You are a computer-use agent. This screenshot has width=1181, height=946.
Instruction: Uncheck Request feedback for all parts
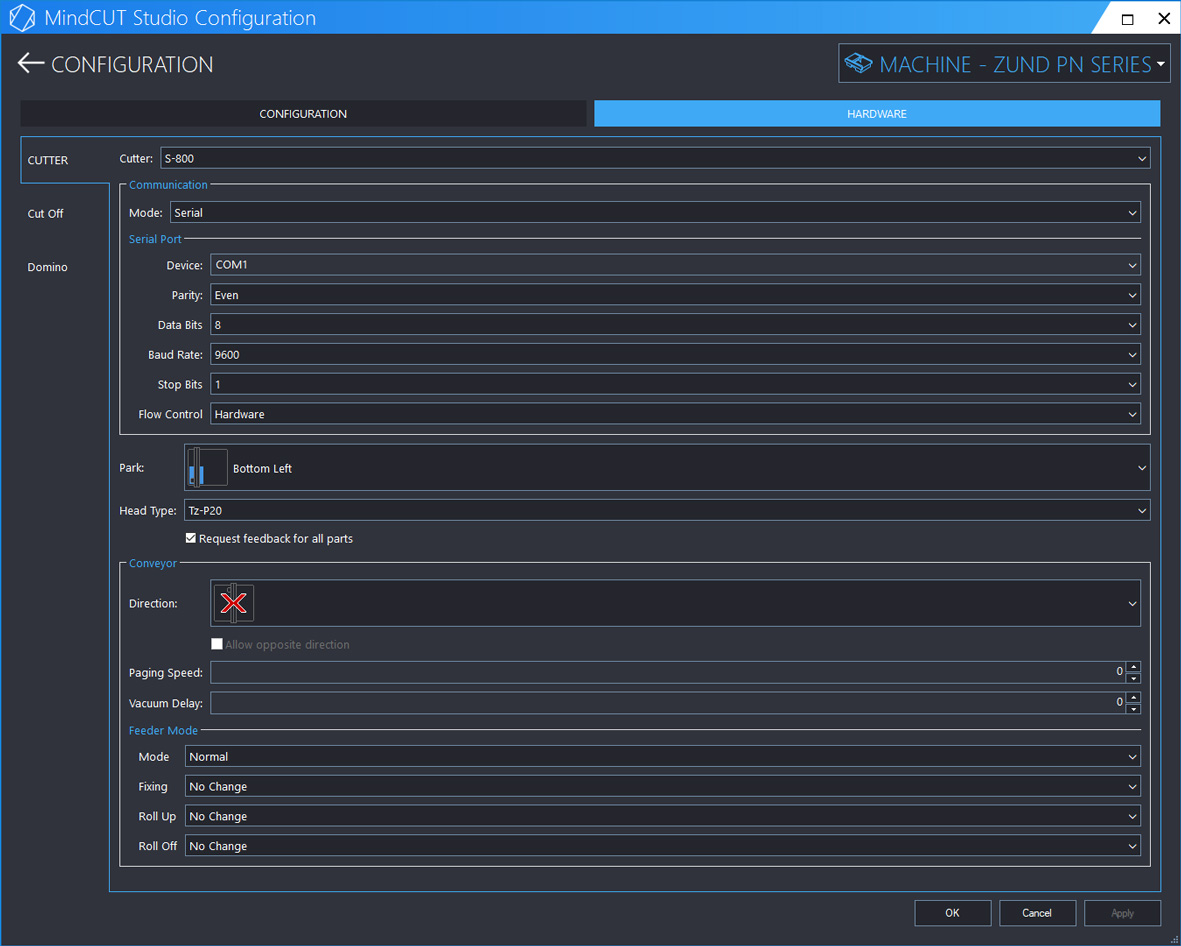[191, 538]
